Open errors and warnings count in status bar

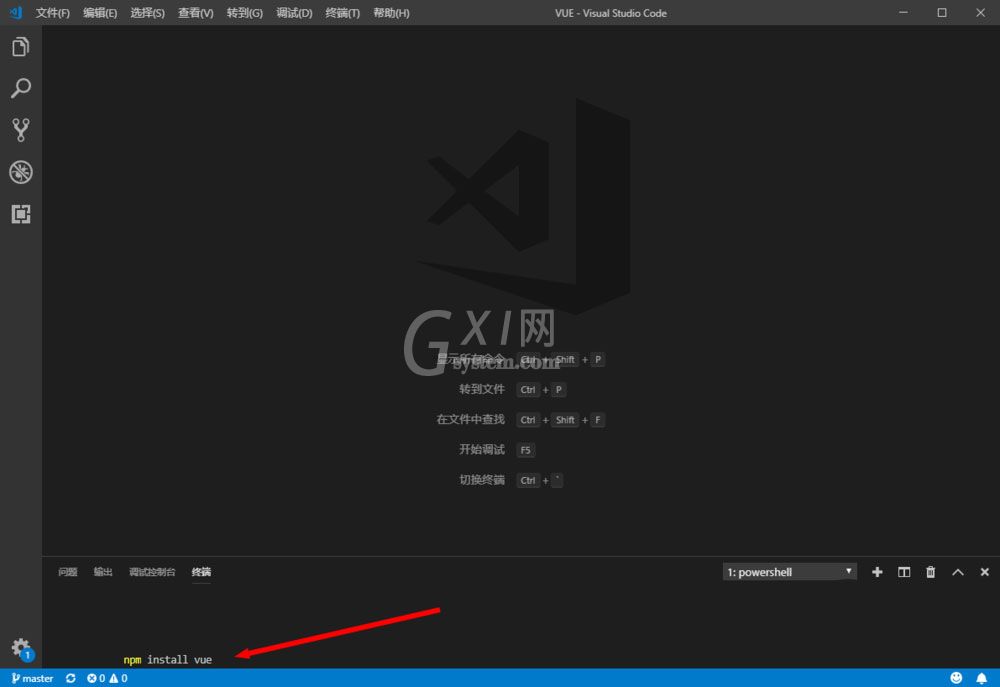107,678
